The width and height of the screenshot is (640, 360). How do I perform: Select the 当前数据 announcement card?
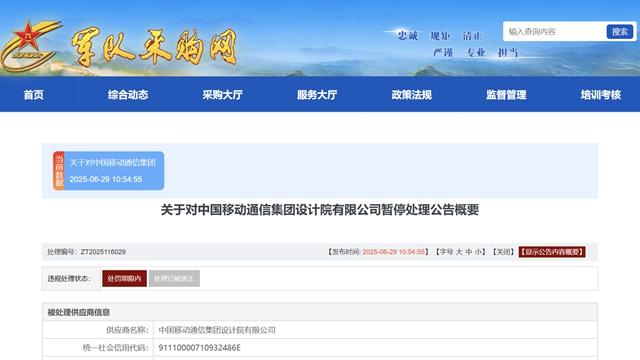pos(109,171)
